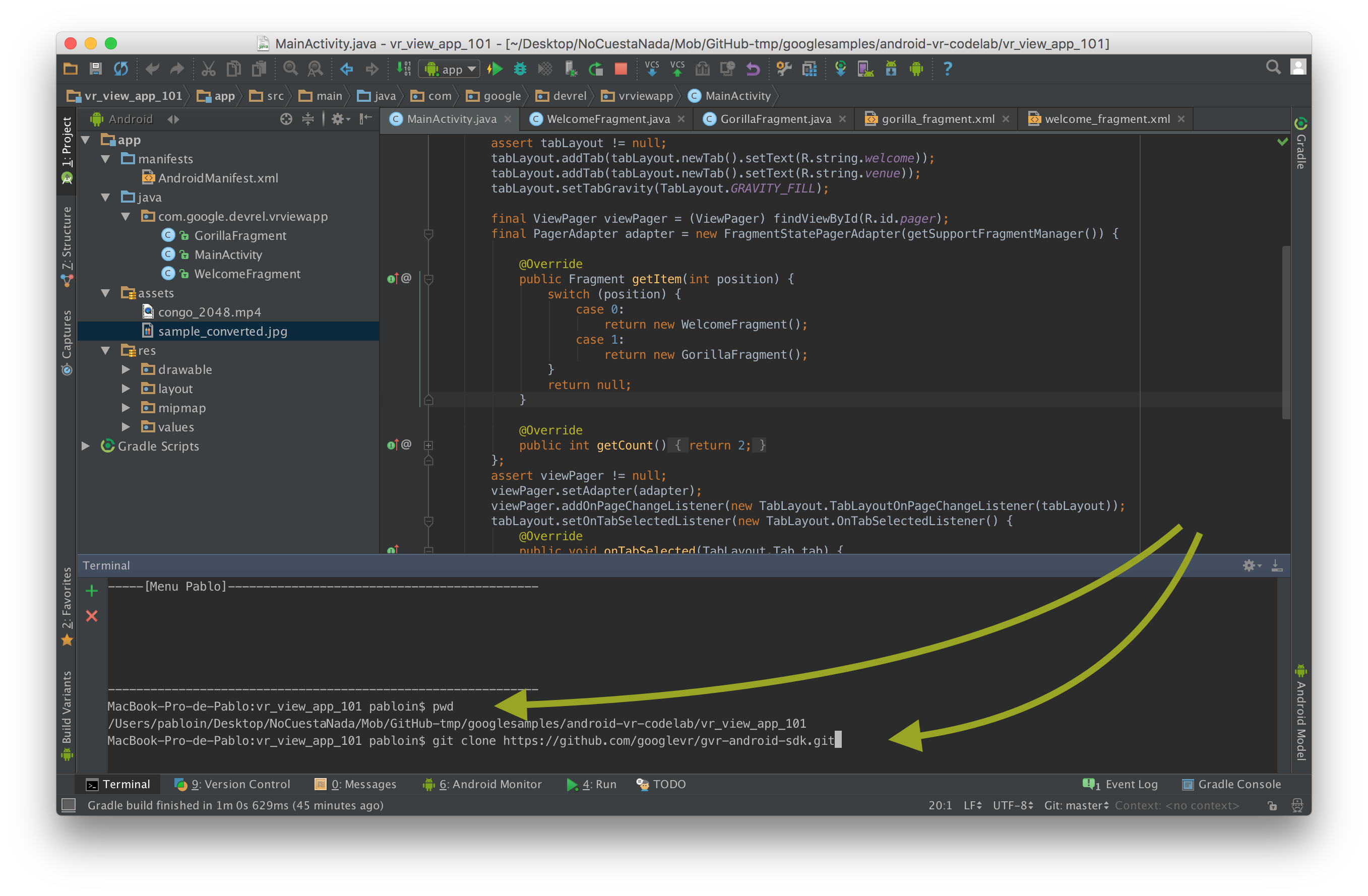Toggle the Captures side panel
This screenshot has width=1368, height=896.
pos(67,343)
